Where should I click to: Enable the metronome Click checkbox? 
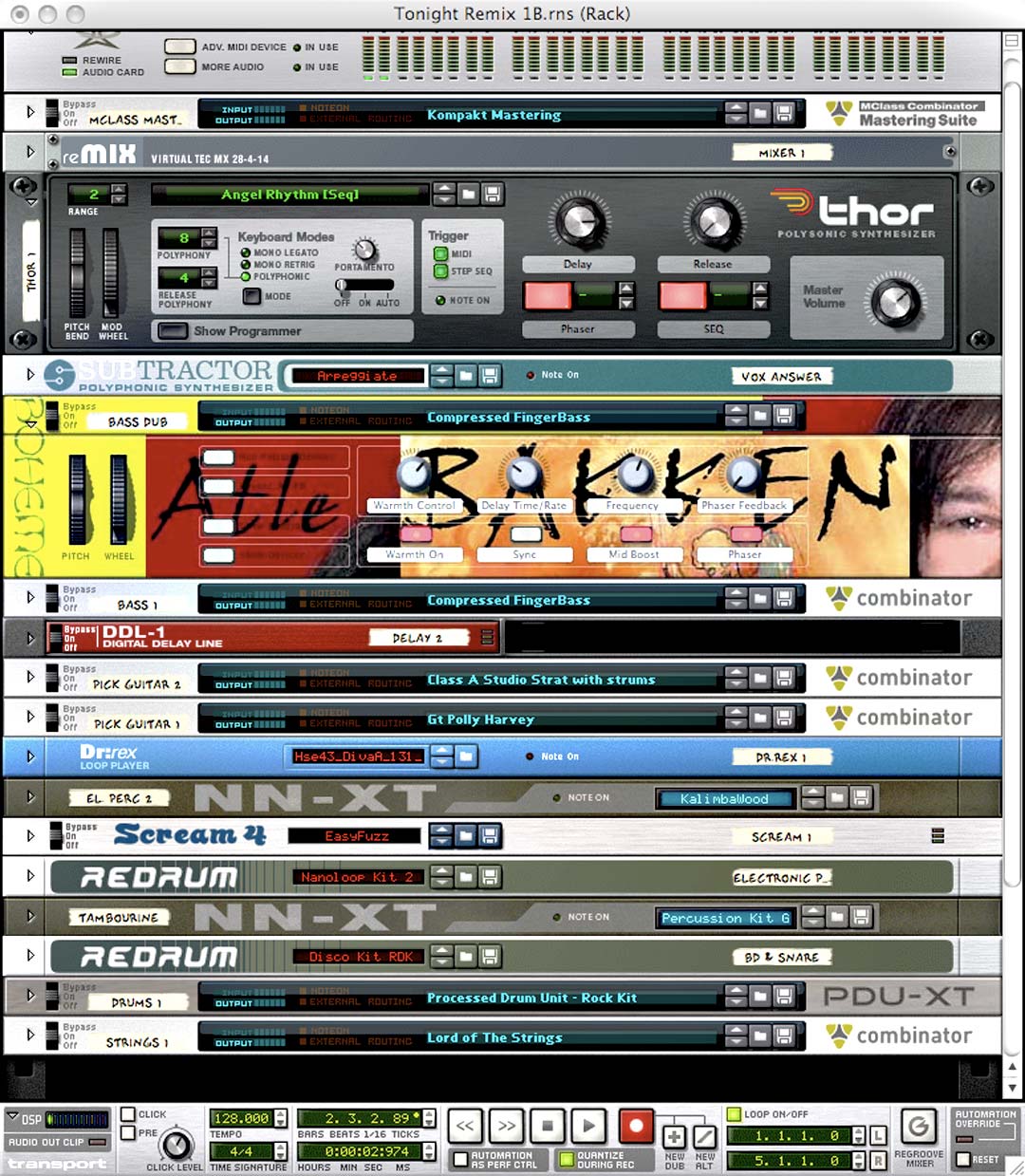(129, 1114)
